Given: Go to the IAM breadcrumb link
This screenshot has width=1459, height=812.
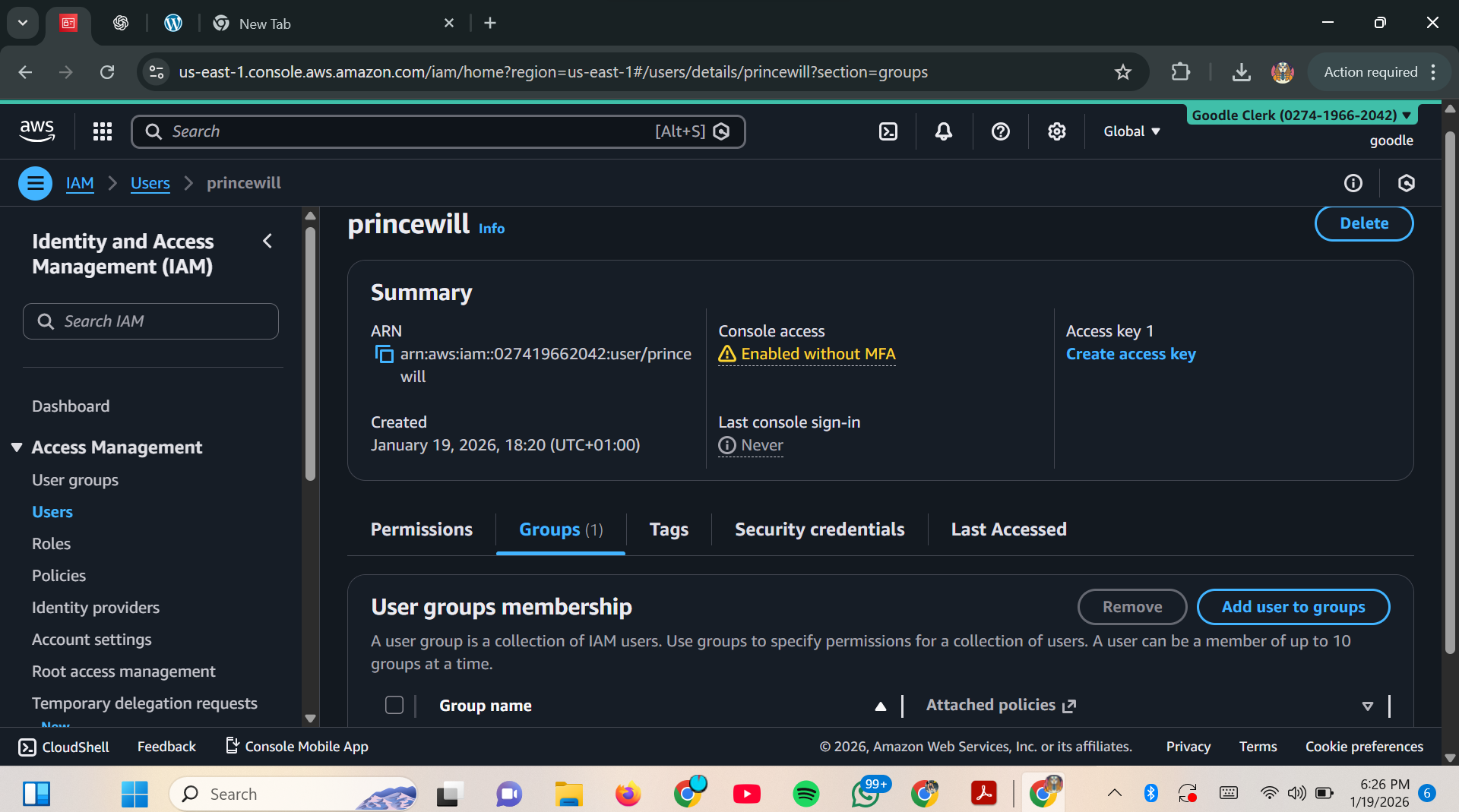Looking at the screenshot, I should click(x=80, y=183).
